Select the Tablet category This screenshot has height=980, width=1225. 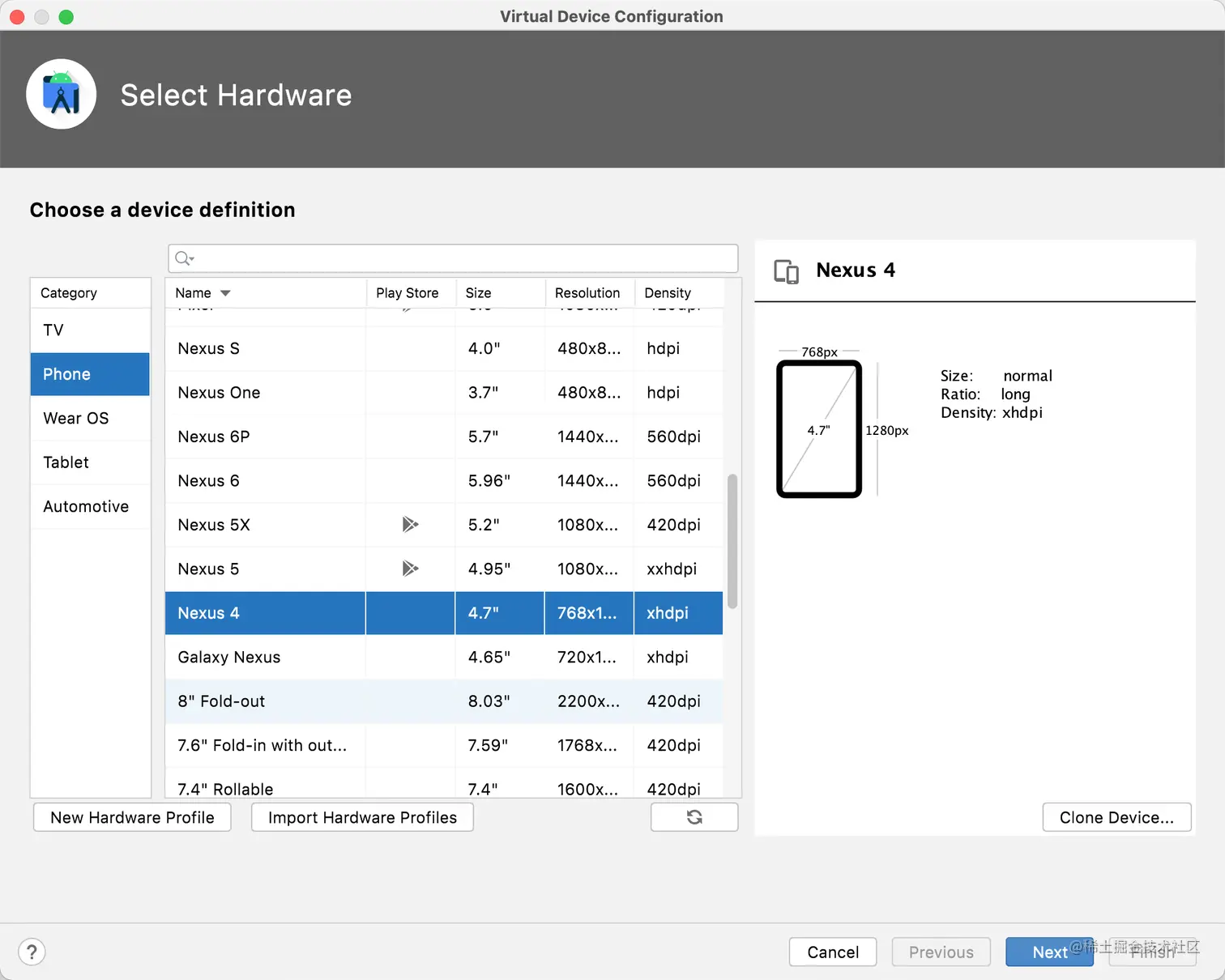(90, 462)
